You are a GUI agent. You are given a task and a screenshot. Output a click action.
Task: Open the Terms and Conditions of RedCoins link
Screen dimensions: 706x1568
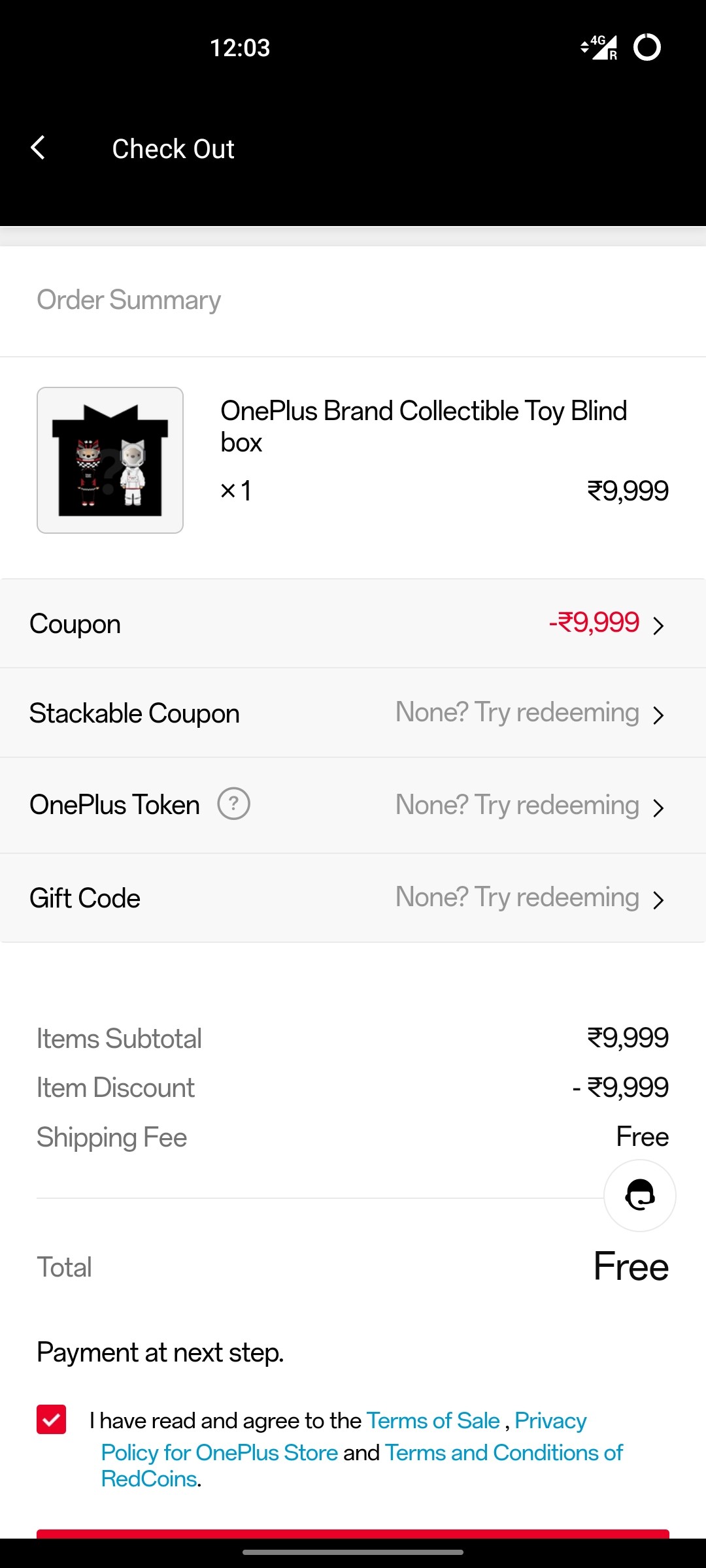point(503,1452)
